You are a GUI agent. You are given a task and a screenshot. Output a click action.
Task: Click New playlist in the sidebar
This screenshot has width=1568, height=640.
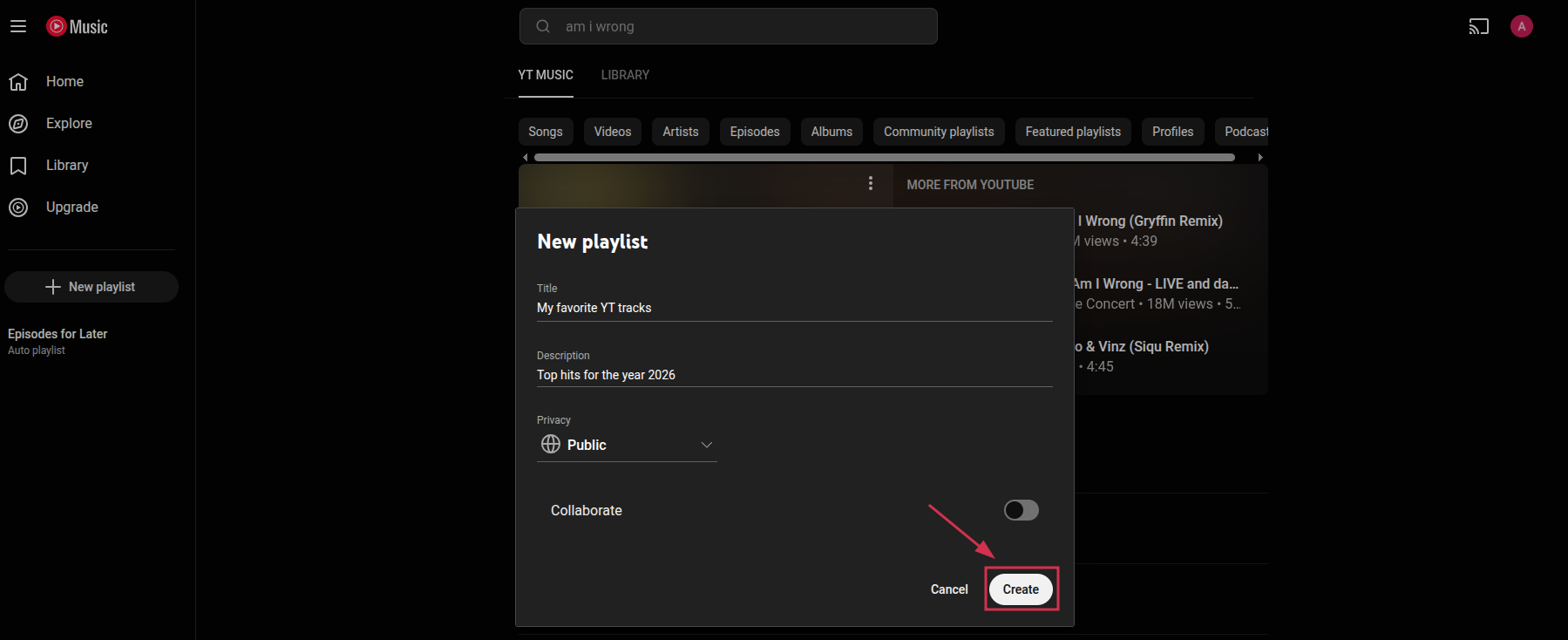click(x=92, y=287)
